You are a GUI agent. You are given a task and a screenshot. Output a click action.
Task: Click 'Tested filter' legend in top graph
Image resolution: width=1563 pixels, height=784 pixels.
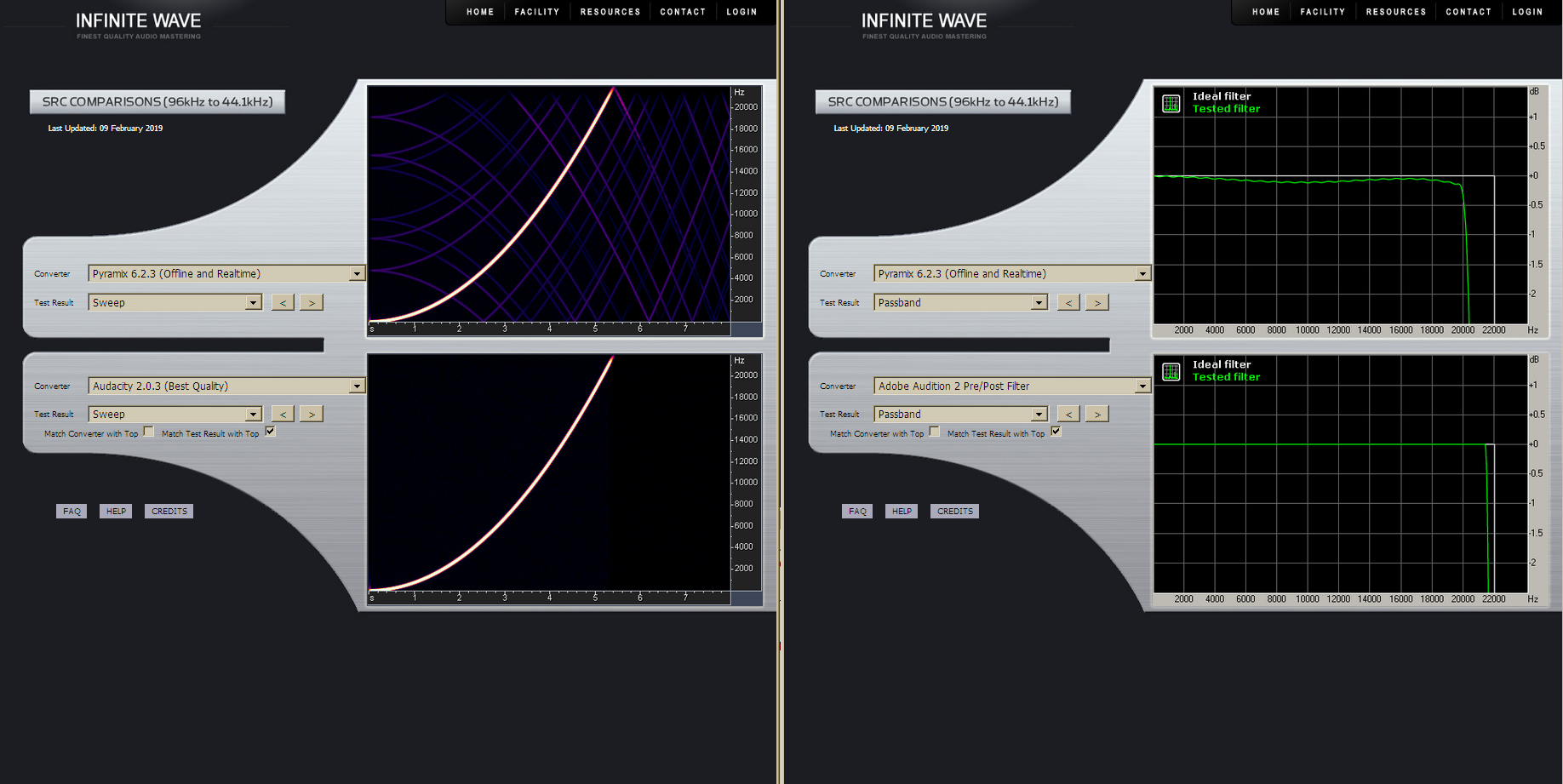click(x=1226, y=109)
